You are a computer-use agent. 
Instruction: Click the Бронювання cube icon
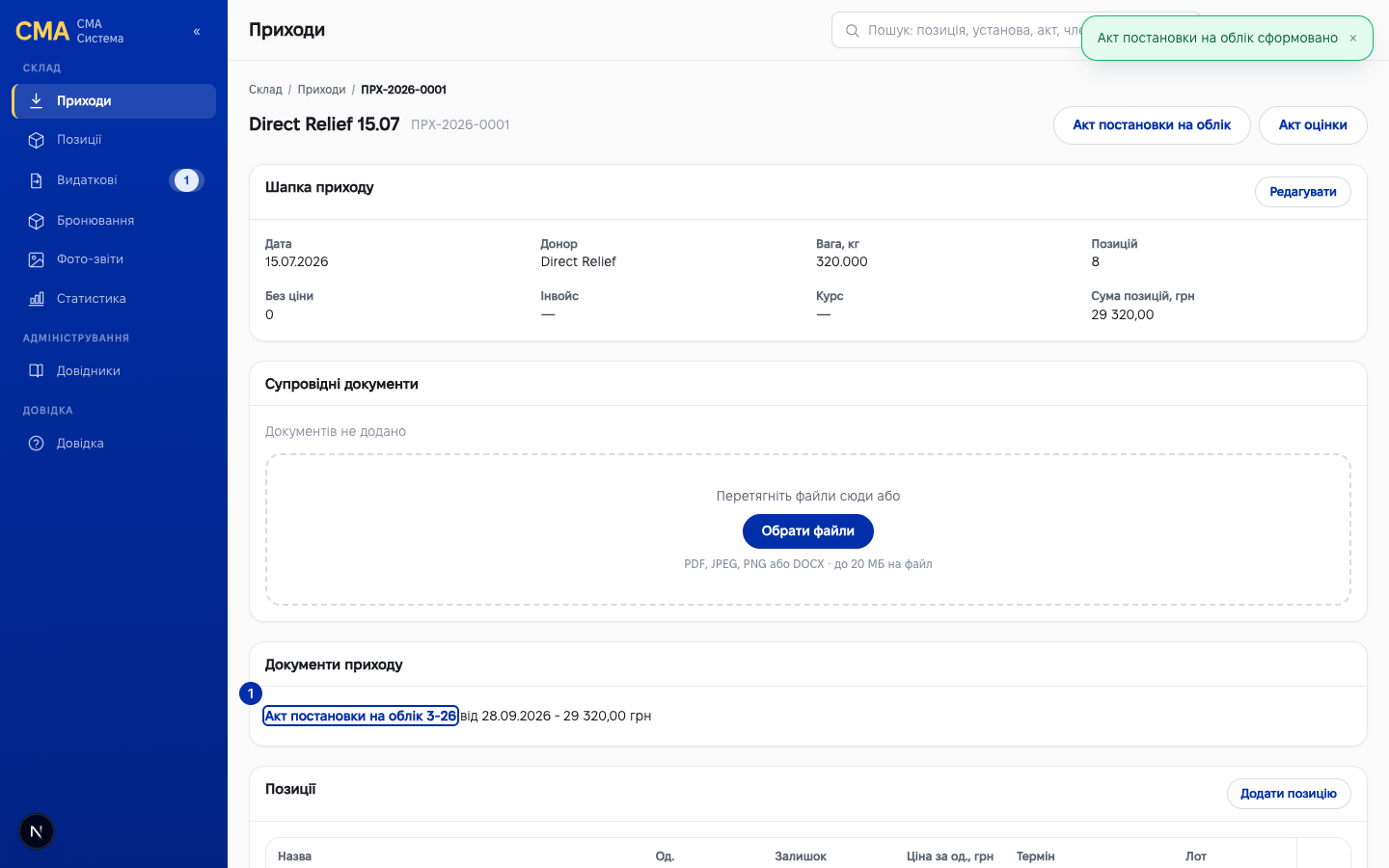[36, 221]
